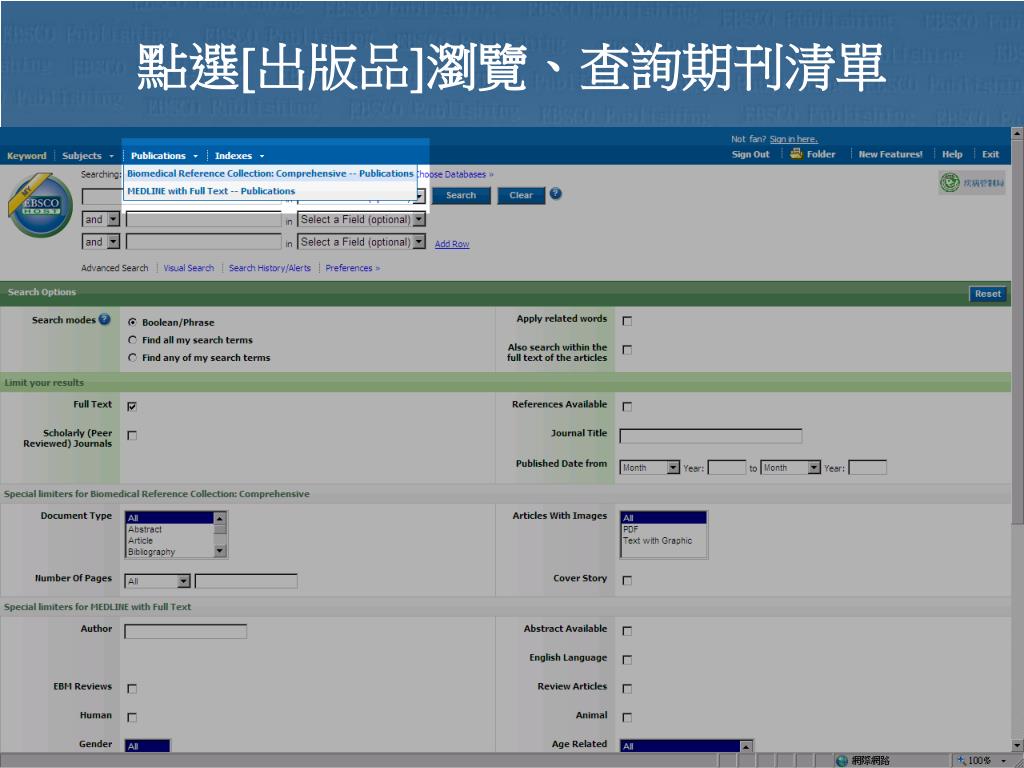Viewport: 1024px width, 768px height.
Task: Open second row and-operator dropdown
Action: [x=101, y=219]
